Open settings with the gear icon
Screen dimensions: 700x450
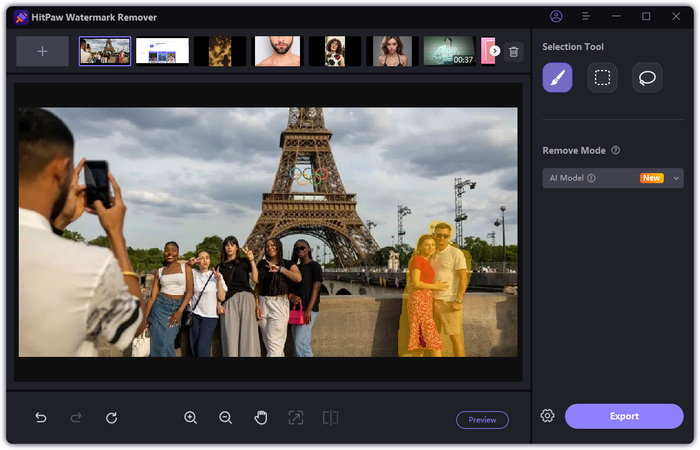tap(547, 416)
